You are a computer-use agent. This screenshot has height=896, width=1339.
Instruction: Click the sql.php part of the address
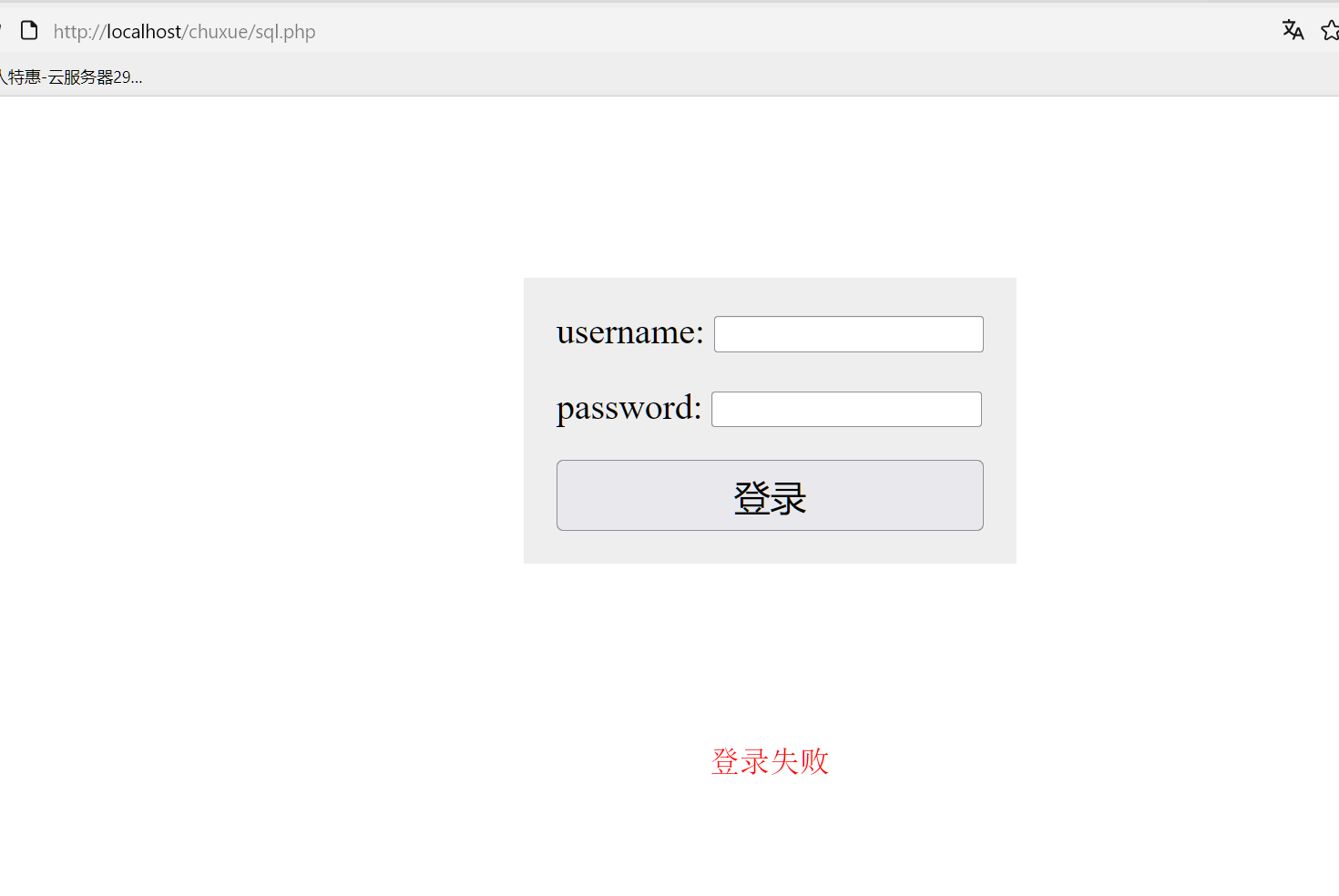point(285,32)
